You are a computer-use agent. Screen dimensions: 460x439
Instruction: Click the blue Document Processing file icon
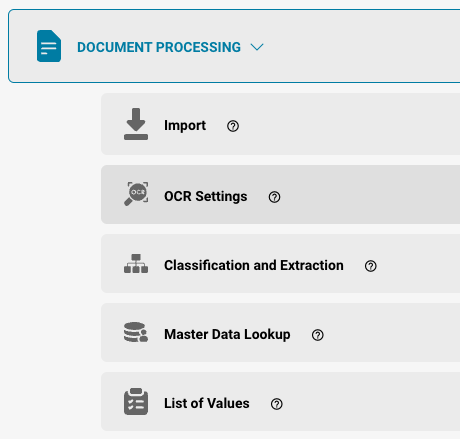(49, 46)
